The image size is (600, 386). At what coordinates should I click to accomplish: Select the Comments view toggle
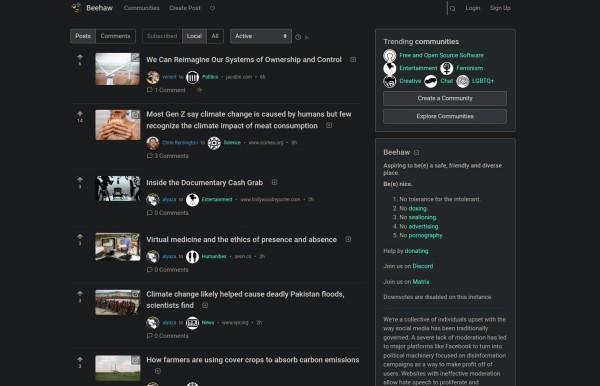pos(115,36)
